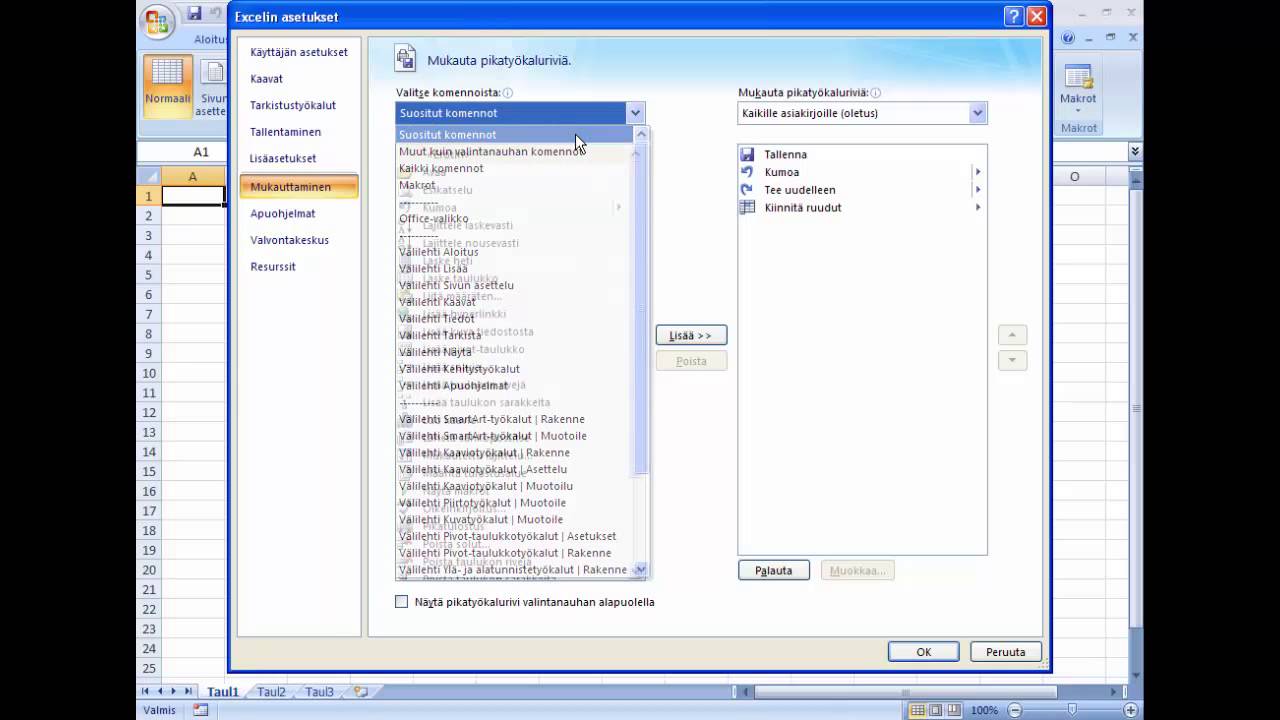The width and height of the screenshot is (1280, 720).
Task: Select the Normaali view icon in ribbon
Action: [x=167, y=84]
